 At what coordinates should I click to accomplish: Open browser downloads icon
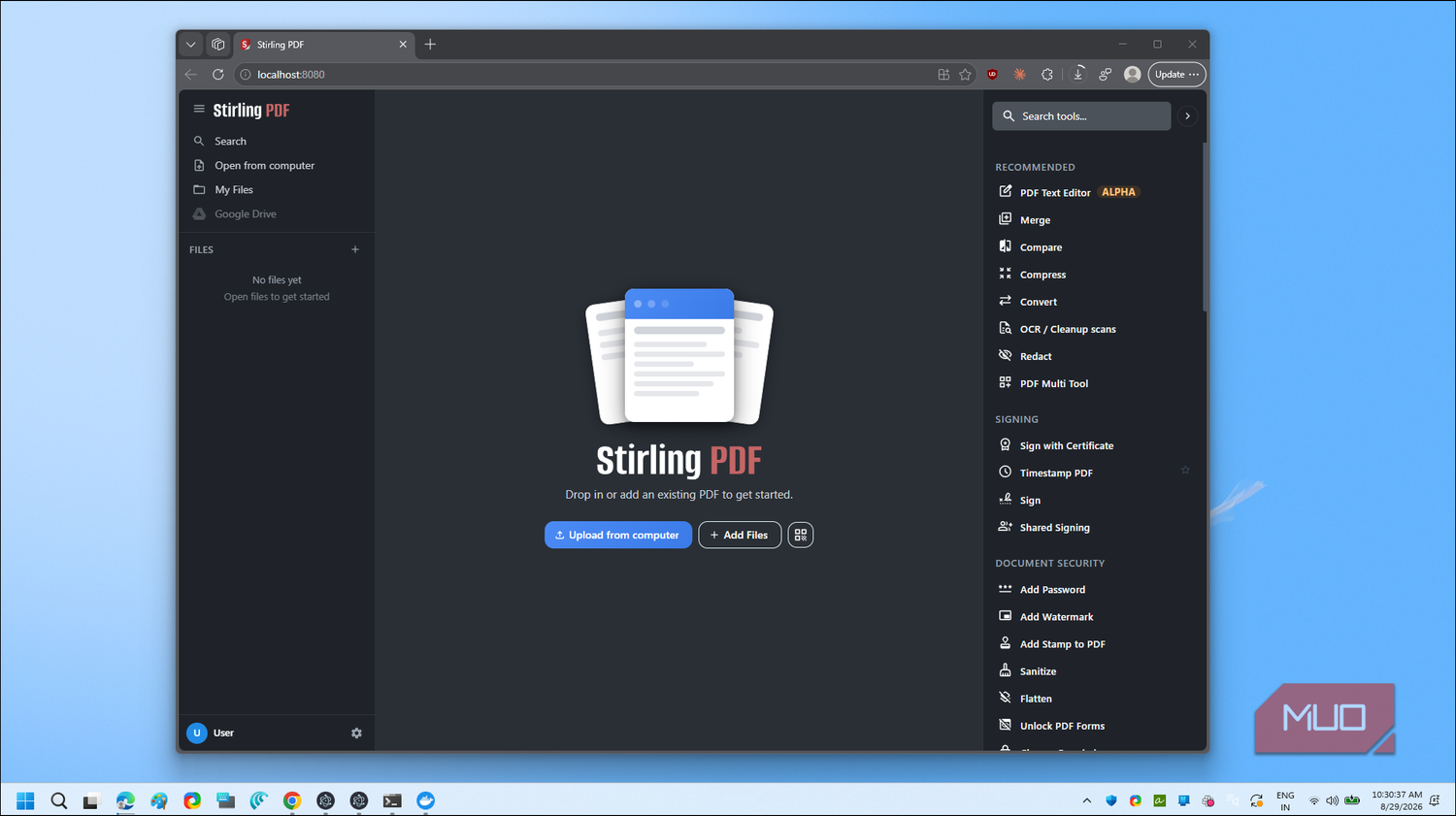(1077, 74)
